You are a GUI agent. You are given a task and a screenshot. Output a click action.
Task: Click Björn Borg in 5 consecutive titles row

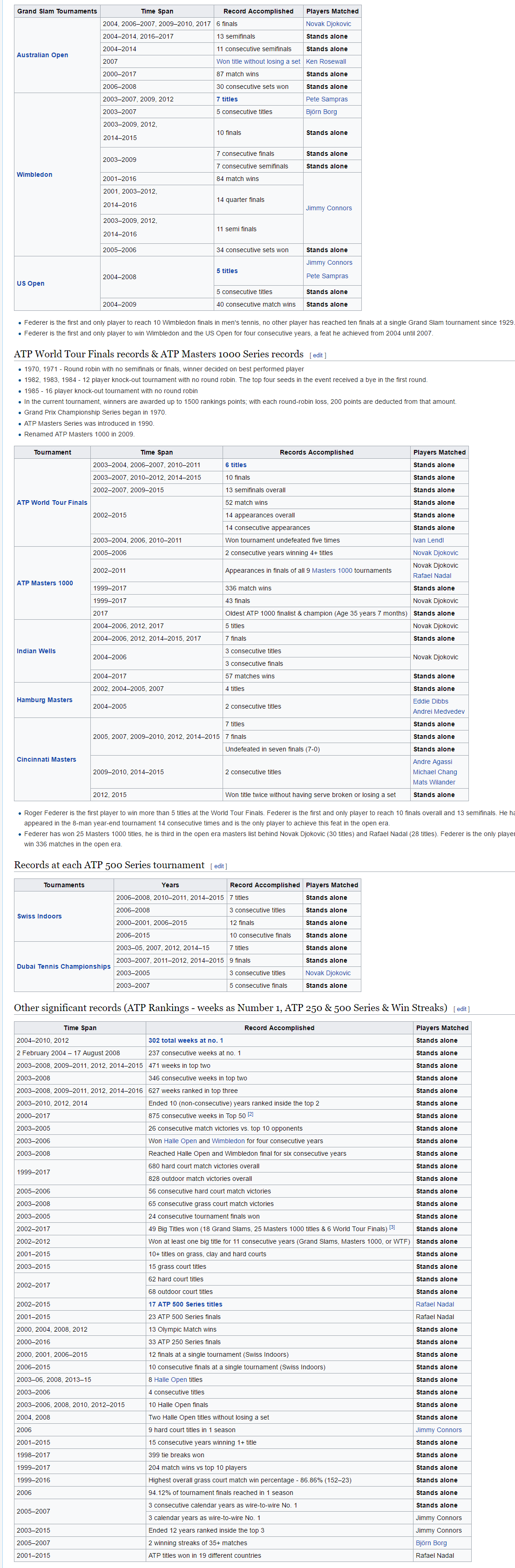coord(321,112)
